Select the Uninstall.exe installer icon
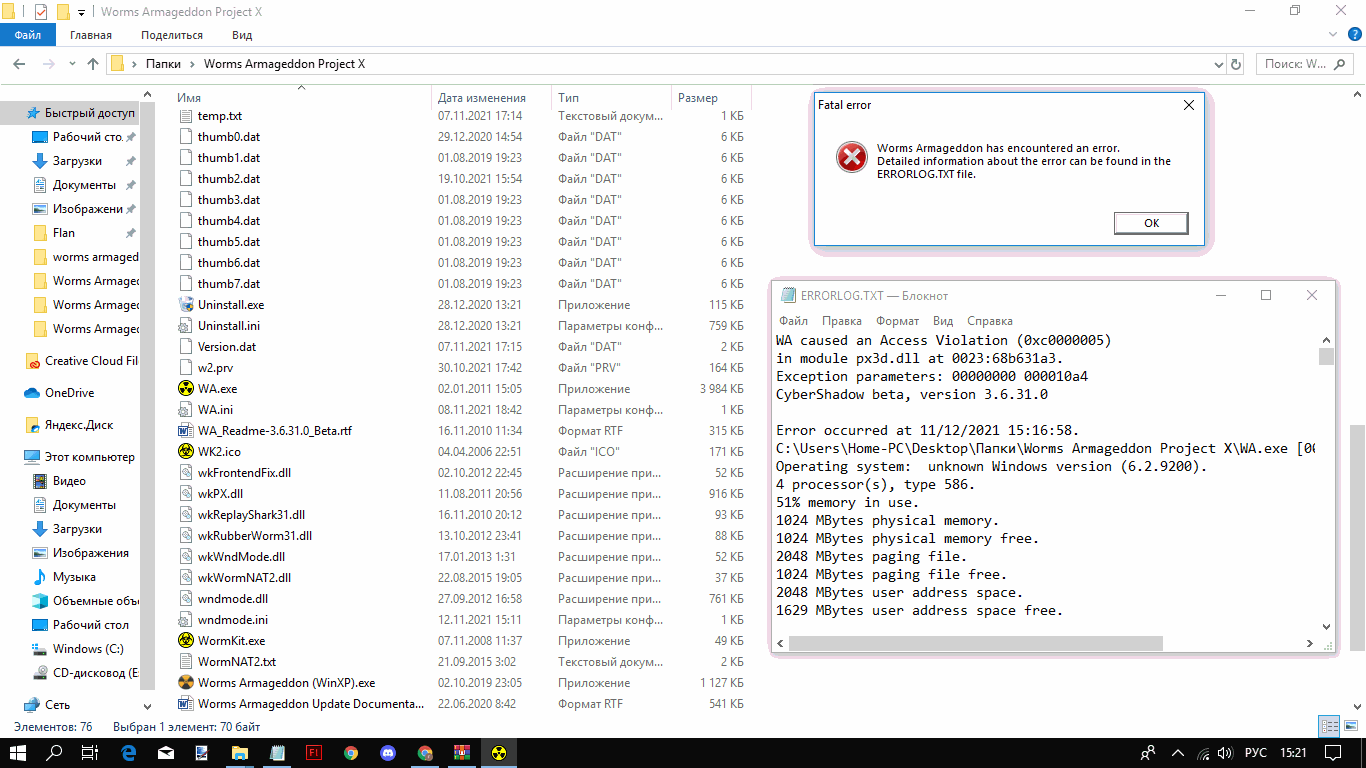The height and width of the screenshot is (768, 1366). click(186, 305)
